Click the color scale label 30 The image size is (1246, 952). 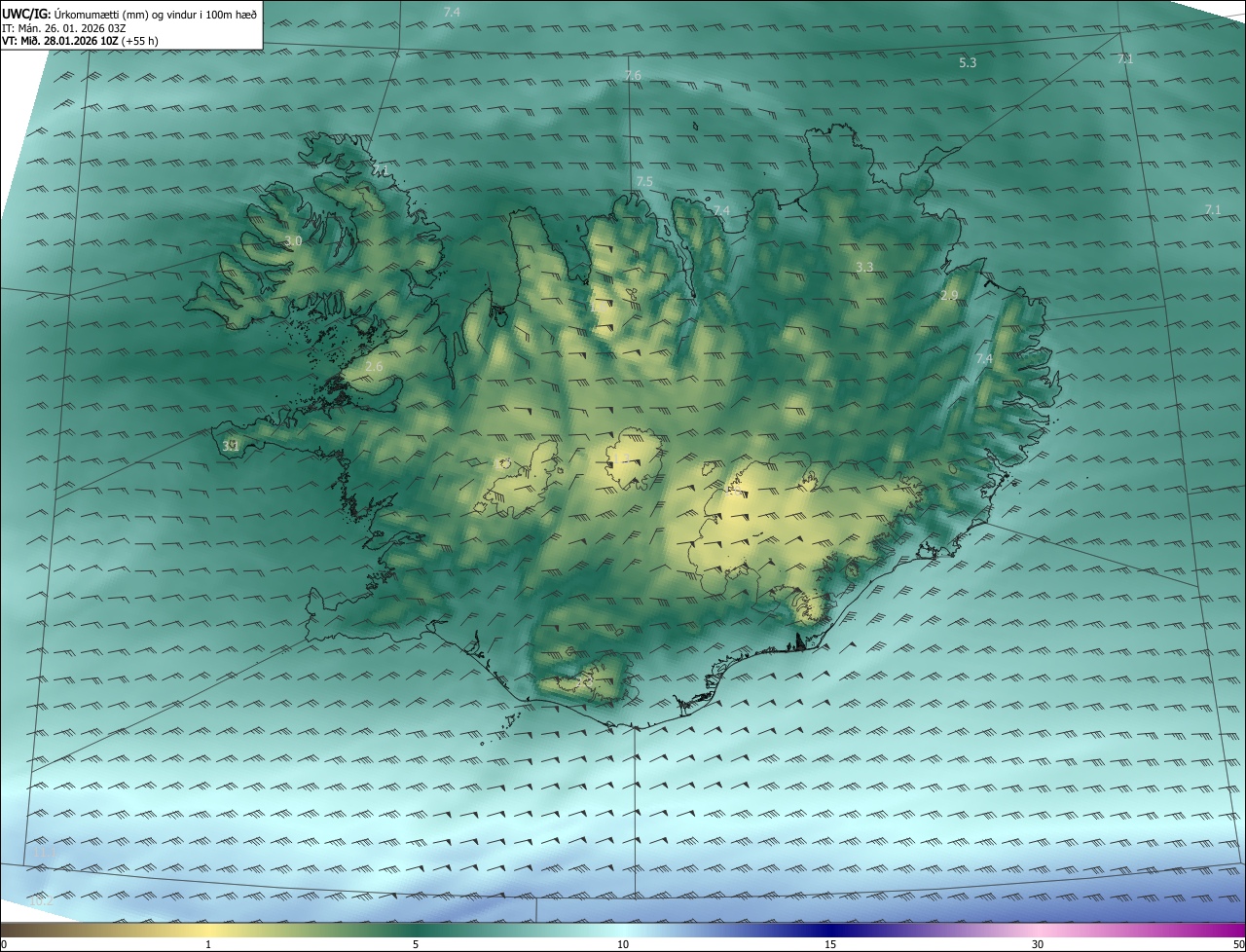tap(1038, 944)
